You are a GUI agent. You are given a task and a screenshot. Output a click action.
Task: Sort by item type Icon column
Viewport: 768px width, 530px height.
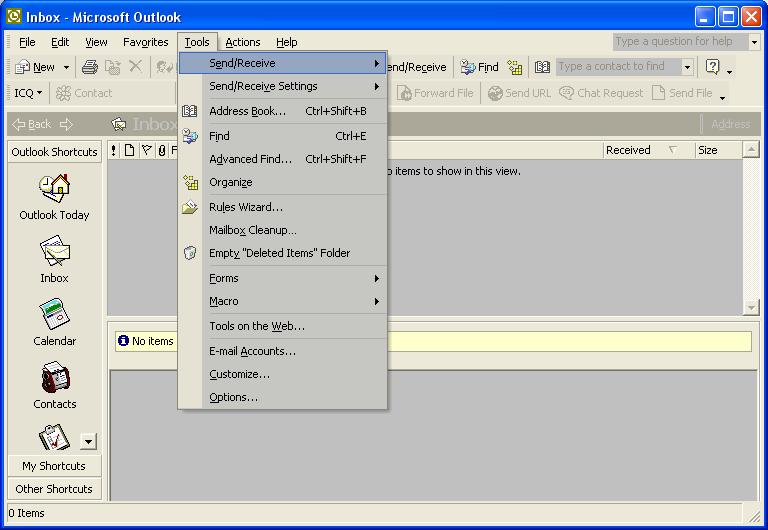pyautogui.click(x=129, y=150)
